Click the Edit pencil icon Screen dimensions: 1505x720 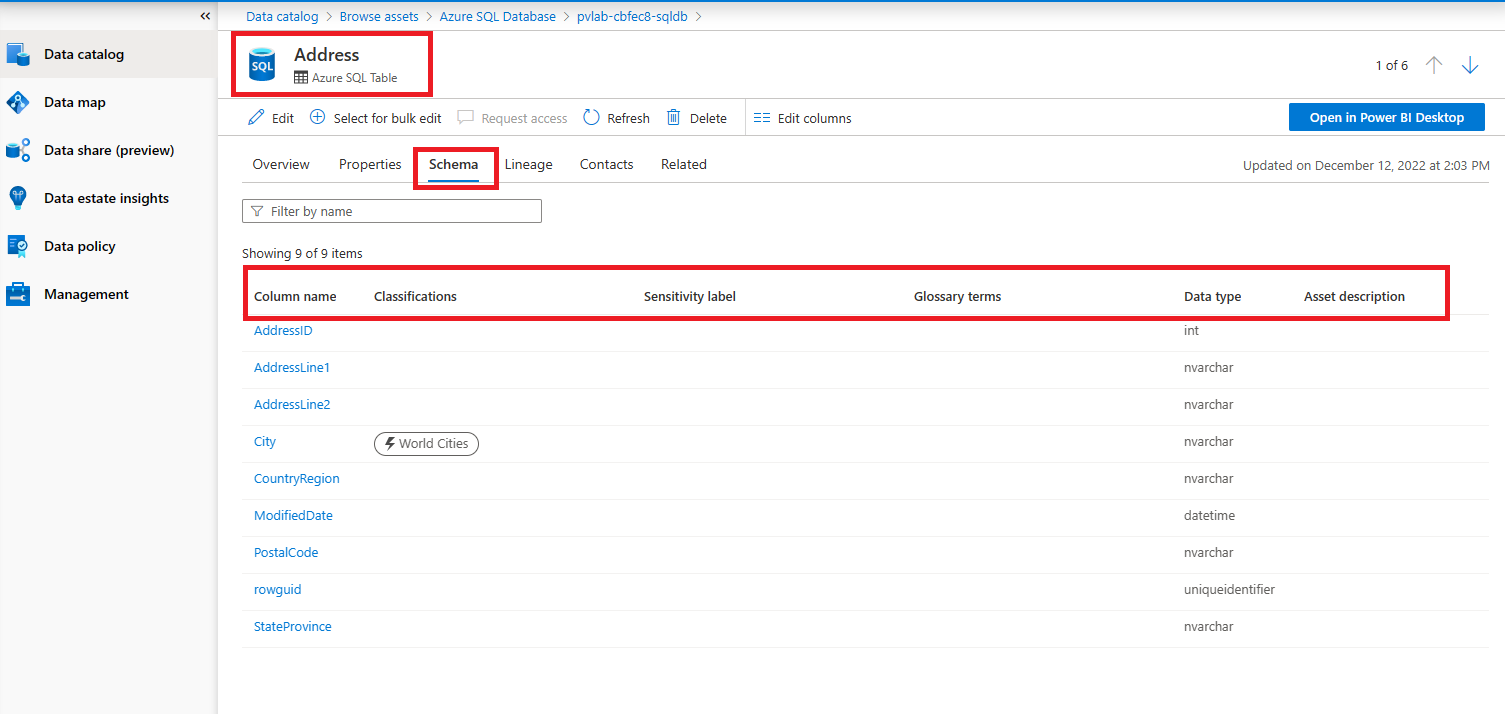click(x=257, y=118)
